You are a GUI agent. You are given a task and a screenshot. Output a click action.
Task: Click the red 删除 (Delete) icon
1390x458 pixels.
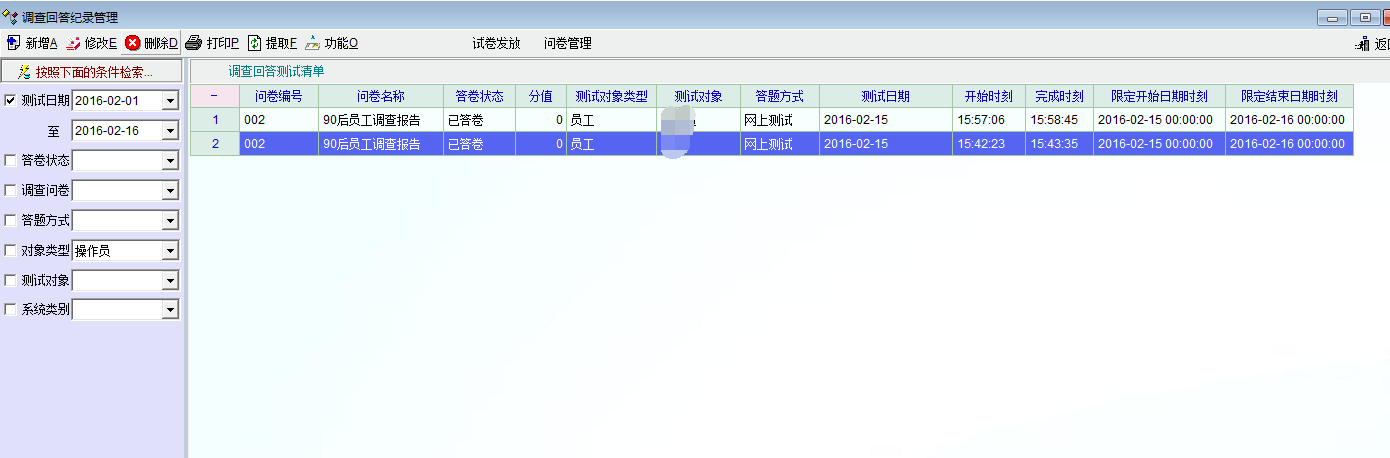pyautogui.click(x=132, y=43)
